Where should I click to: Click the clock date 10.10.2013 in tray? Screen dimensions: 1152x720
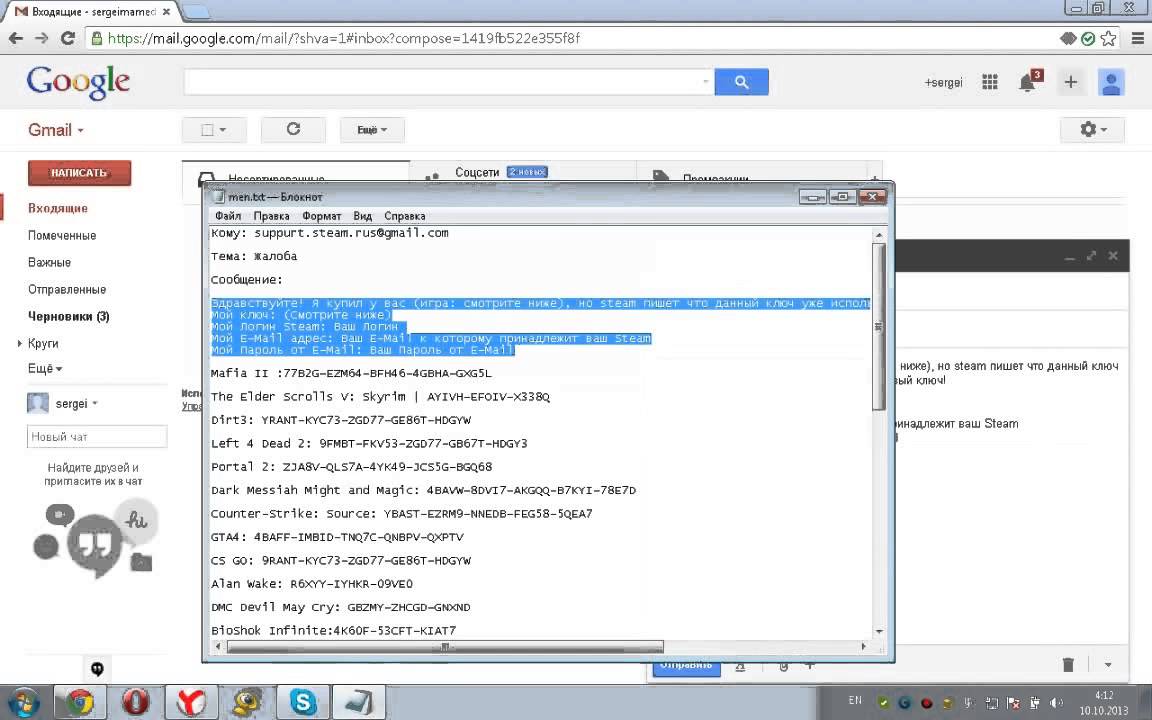click(x=1104, y=710)
